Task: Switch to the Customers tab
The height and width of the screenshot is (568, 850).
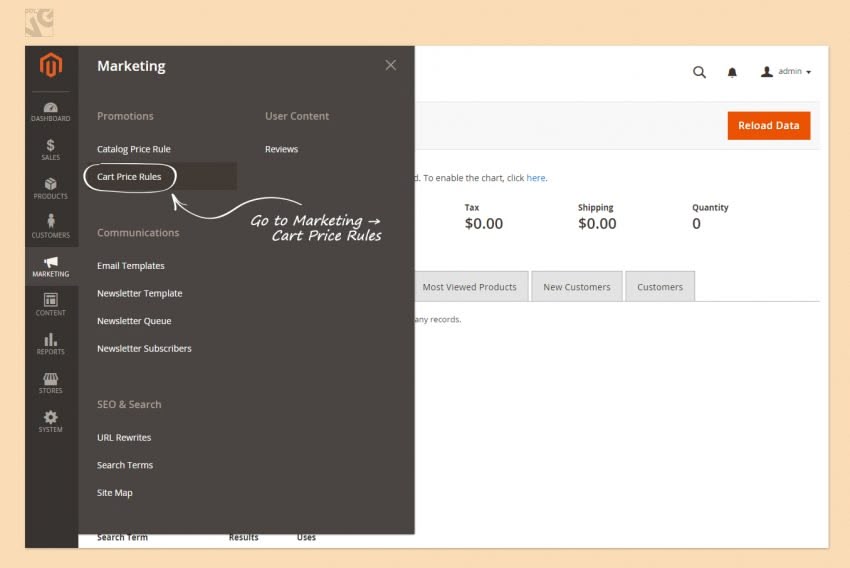Action: coord(660,287)
